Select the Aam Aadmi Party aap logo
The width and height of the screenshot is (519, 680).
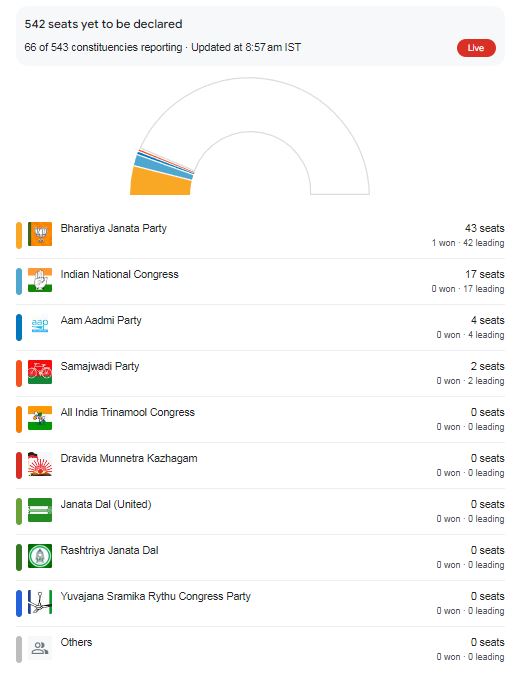[40, 325]
